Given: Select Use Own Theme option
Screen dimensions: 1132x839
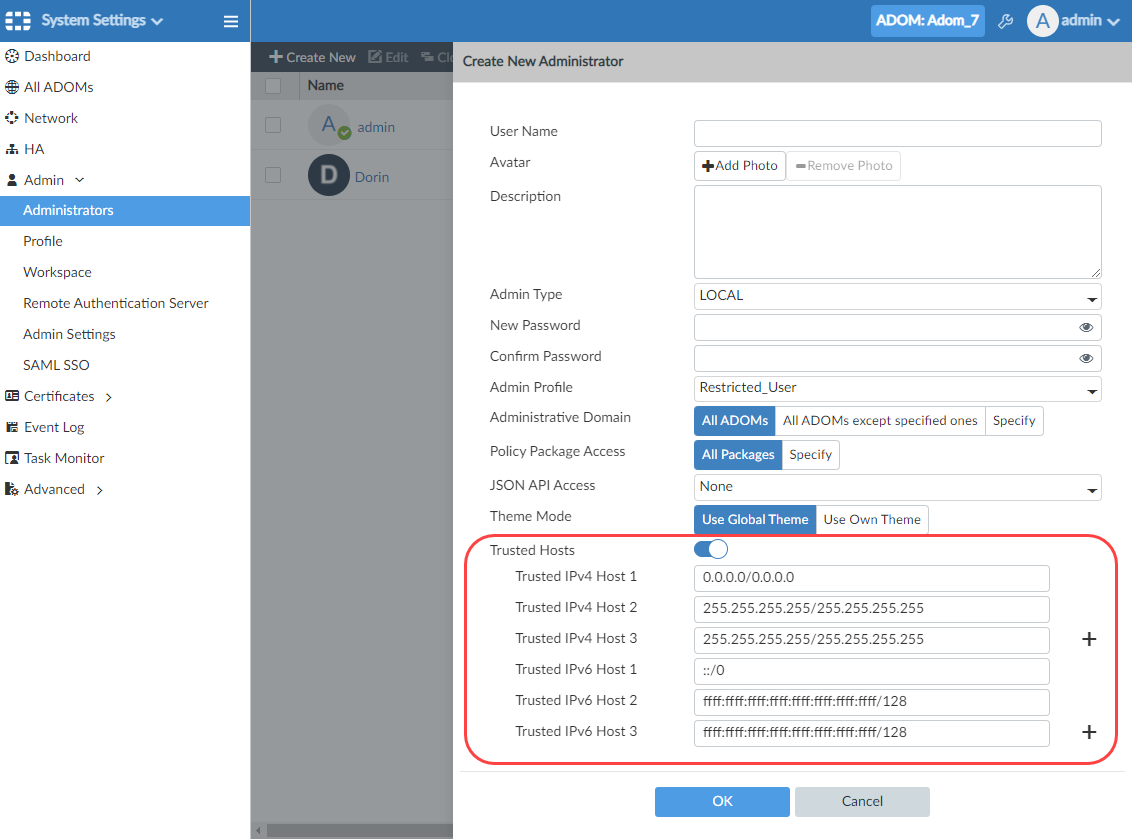Looking at the screenshot, I should [872, 520].
